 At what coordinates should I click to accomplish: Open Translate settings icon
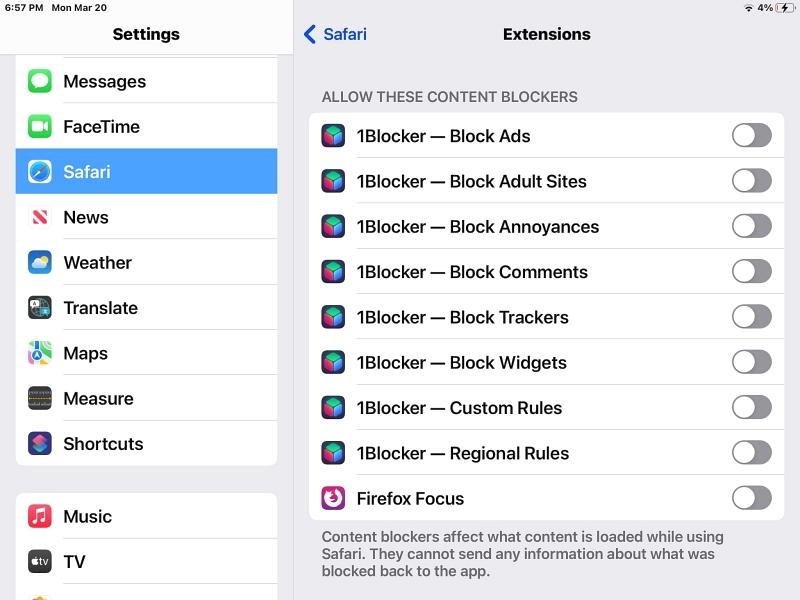click(40, 308)
